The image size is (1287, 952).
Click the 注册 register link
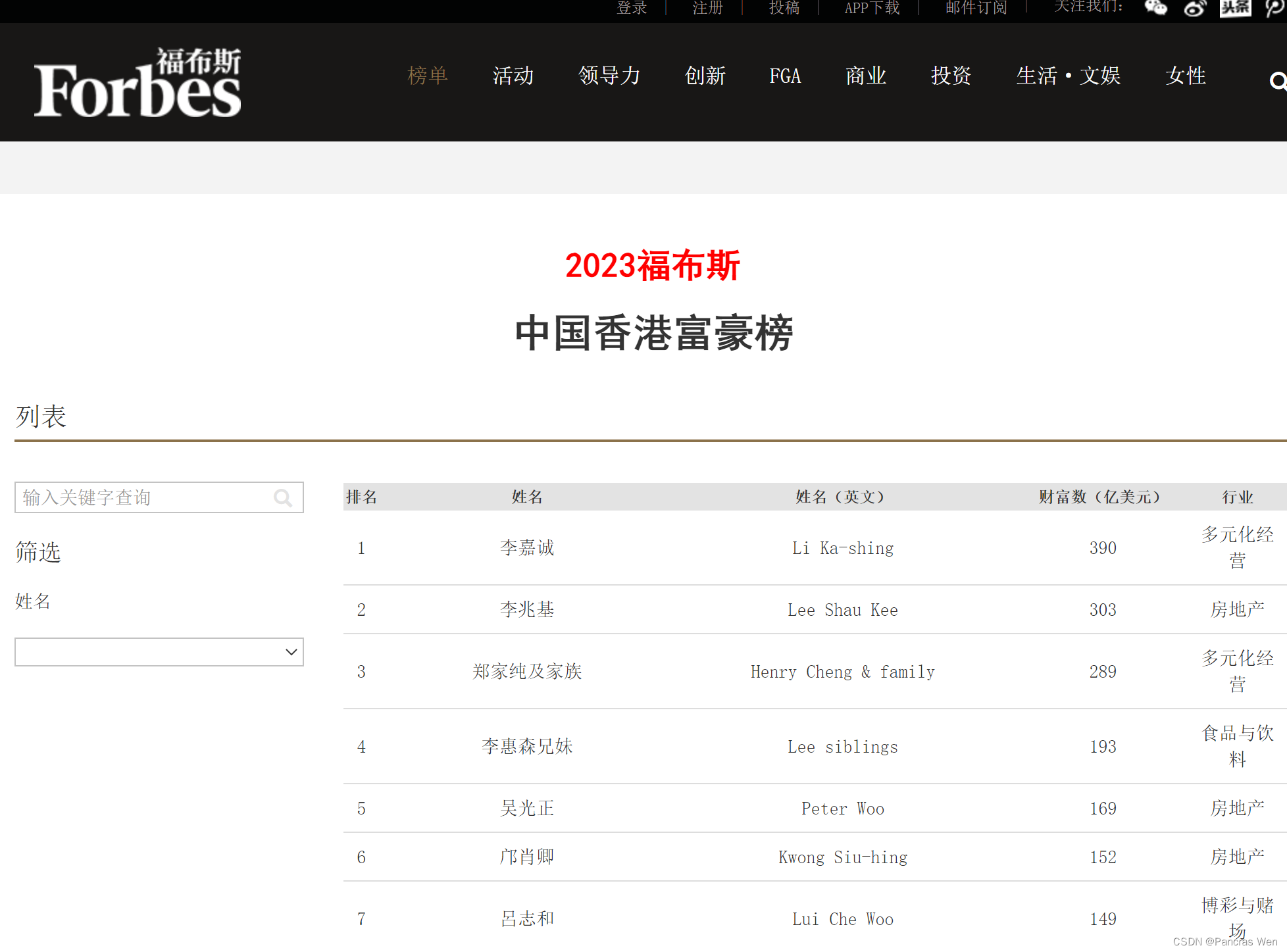(708, 8)
